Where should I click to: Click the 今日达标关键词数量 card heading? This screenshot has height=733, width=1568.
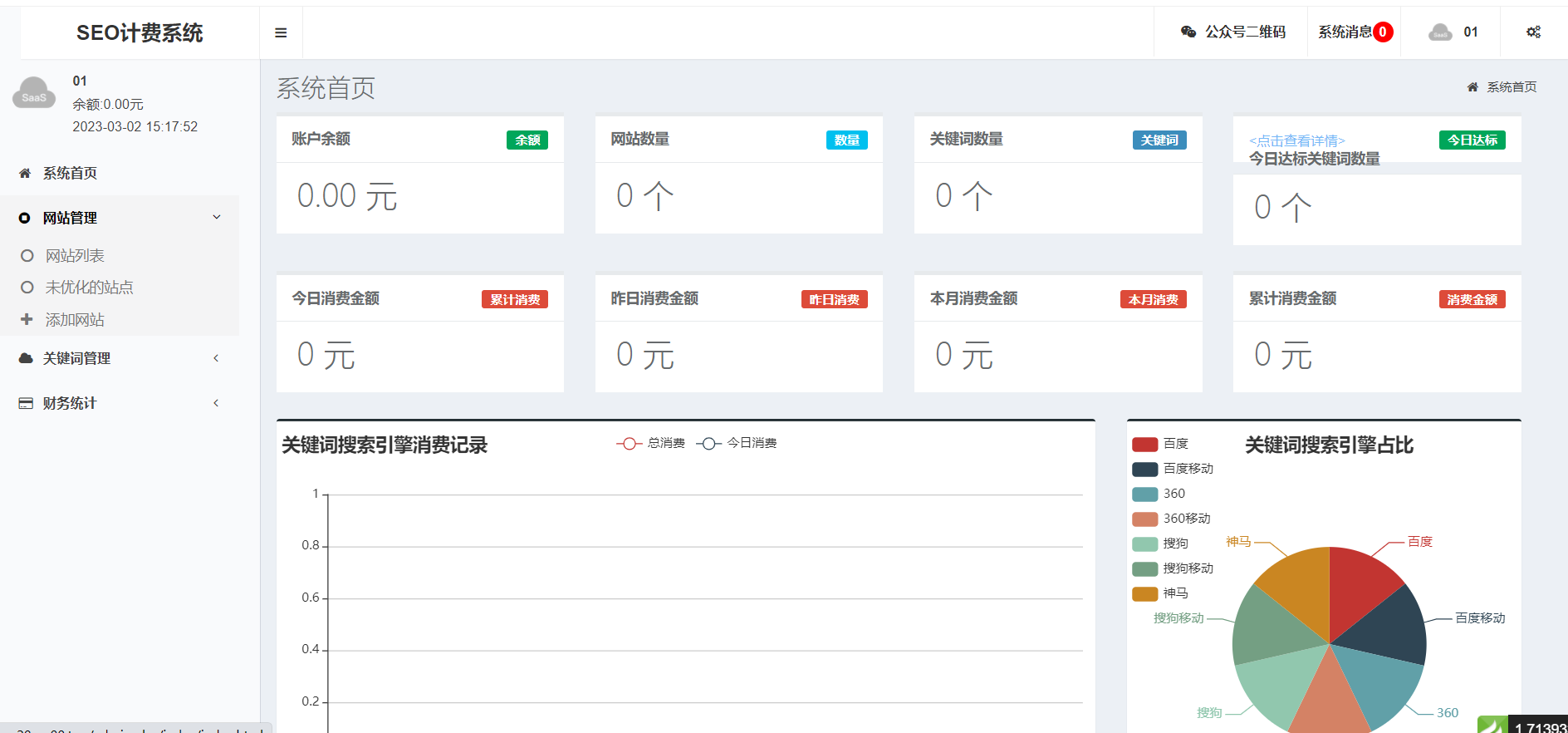[1314, 158]
